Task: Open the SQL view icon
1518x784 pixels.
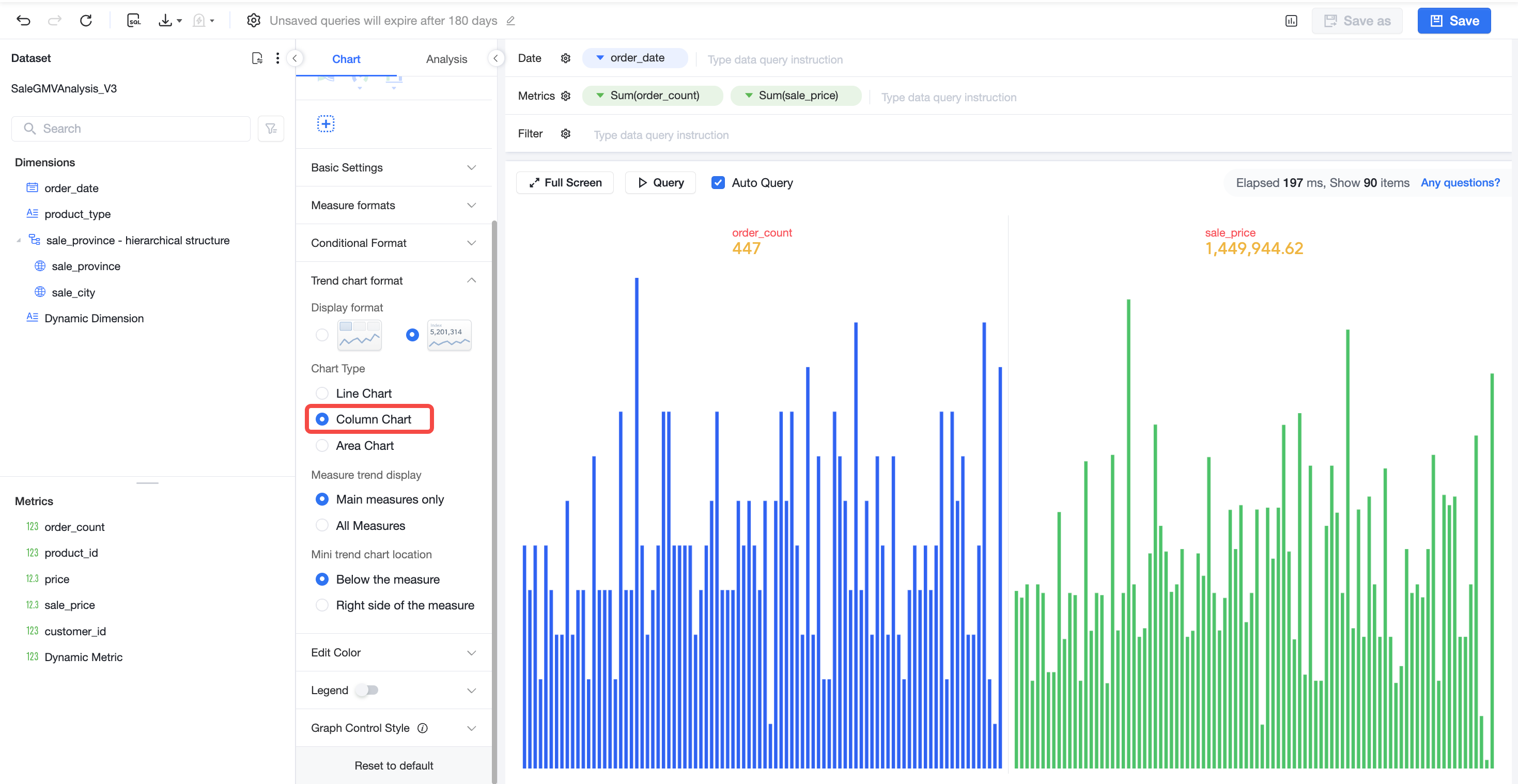Action: coord(134,21)
